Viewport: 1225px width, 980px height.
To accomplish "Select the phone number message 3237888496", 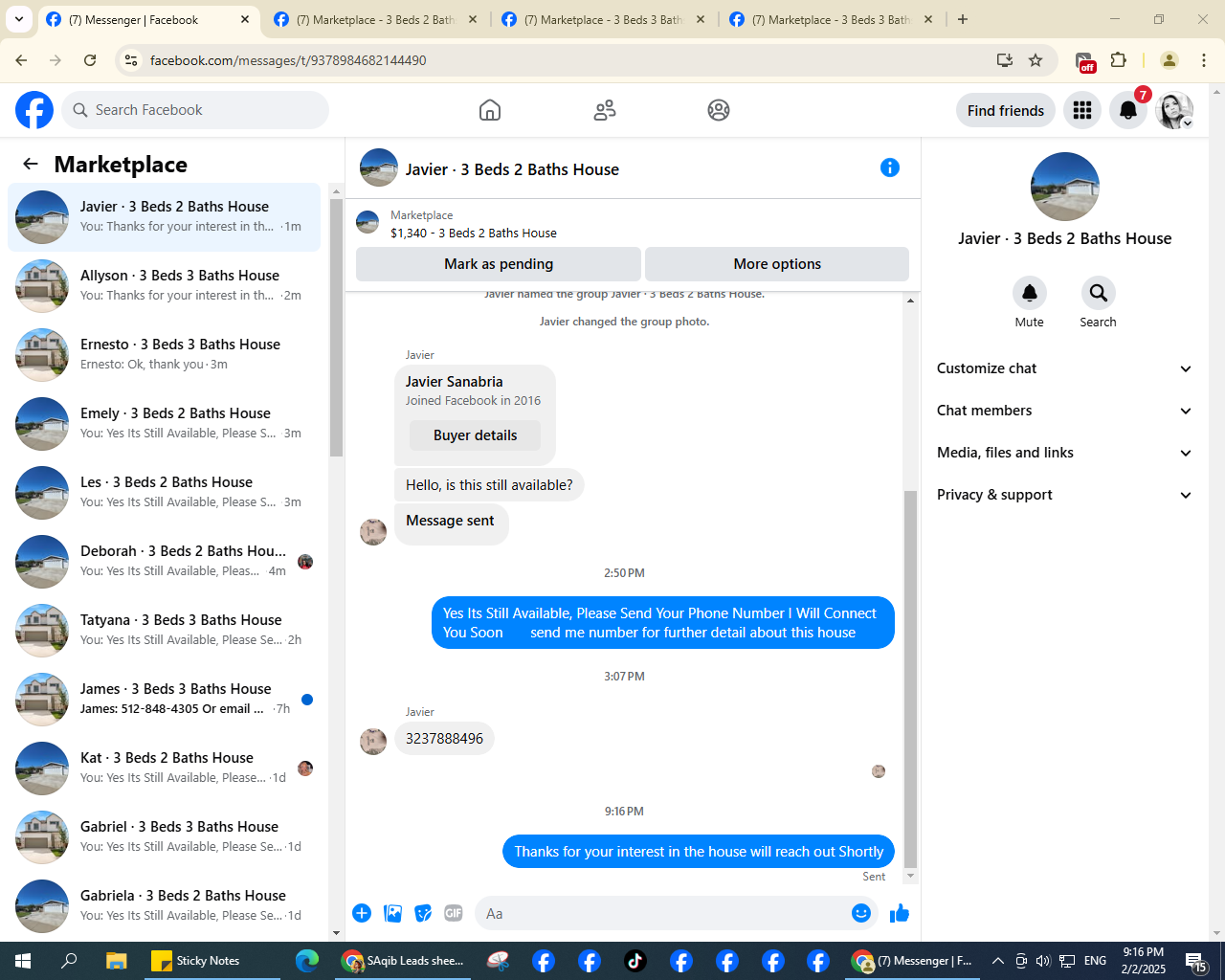I will 444,739.
